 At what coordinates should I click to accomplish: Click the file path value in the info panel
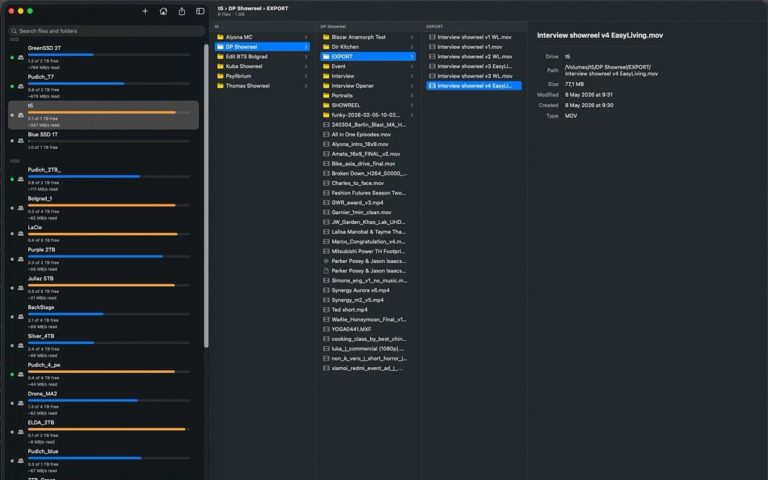611,70
